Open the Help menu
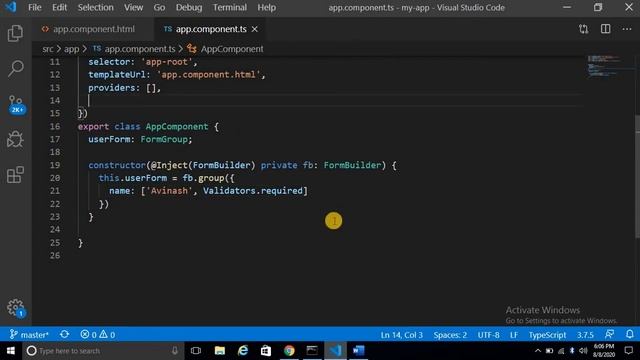This screenshot has width=640, height=360. (x=267, y=7)
